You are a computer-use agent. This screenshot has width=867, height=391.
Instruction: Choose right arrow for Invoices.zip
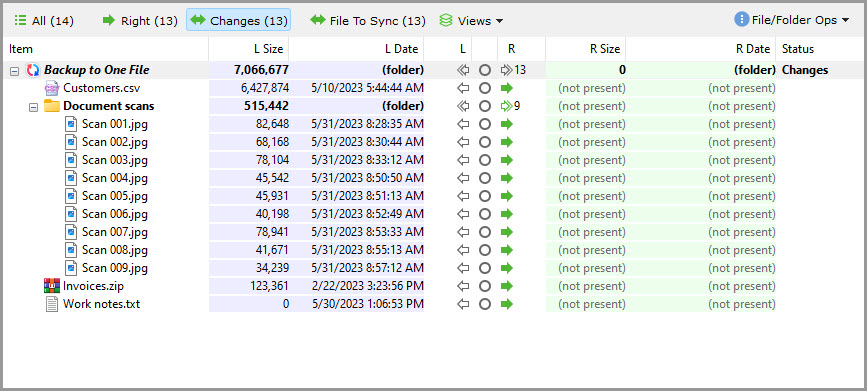[x=506, y=286]
